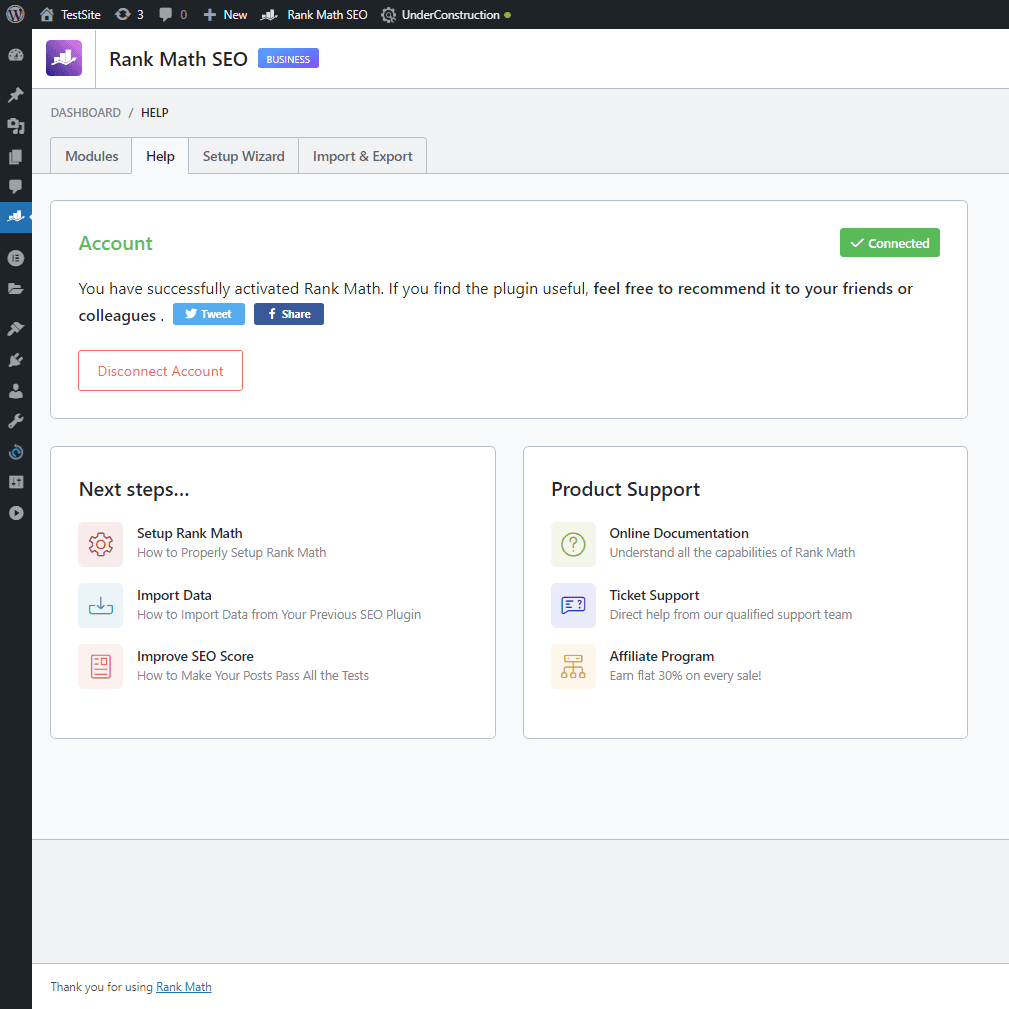Select the Rank Math sidebar icon

15,217
